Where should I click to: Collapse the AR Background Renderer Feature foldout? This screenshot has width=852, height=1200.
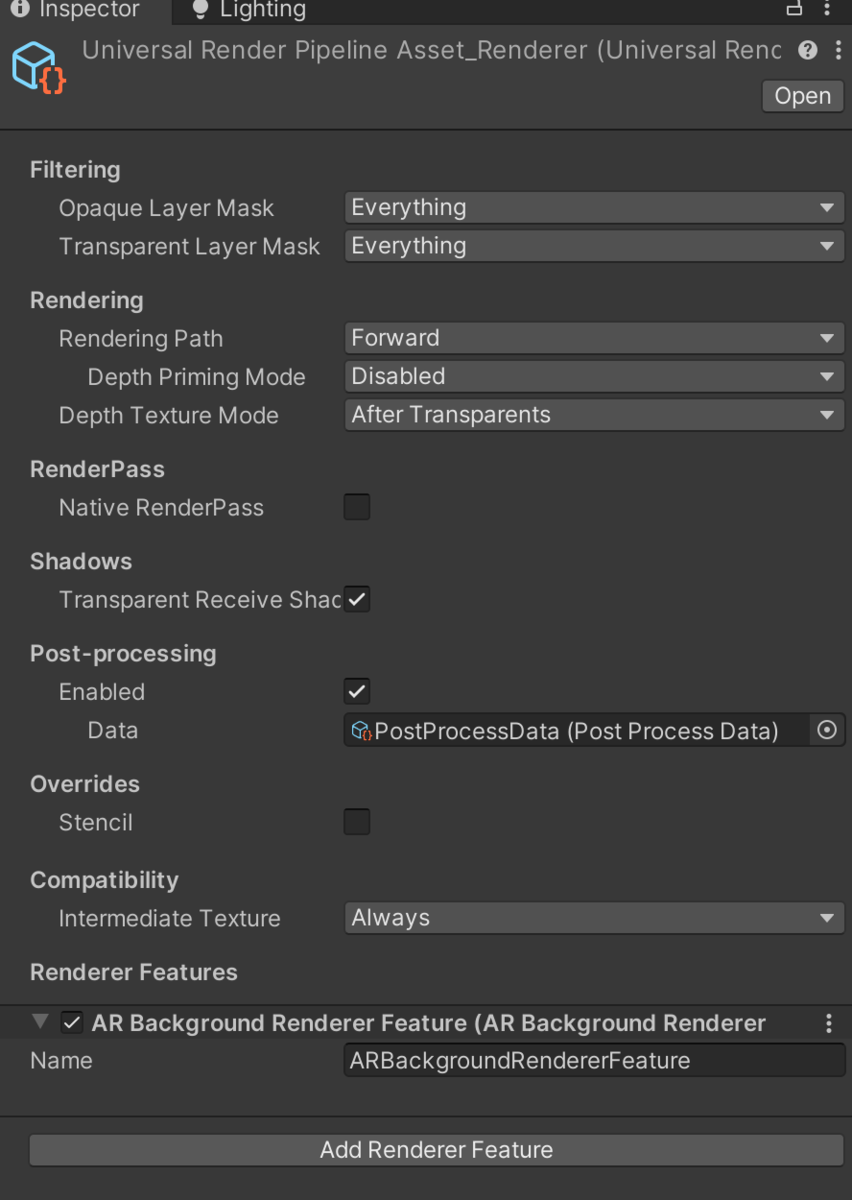(38, 1023)
